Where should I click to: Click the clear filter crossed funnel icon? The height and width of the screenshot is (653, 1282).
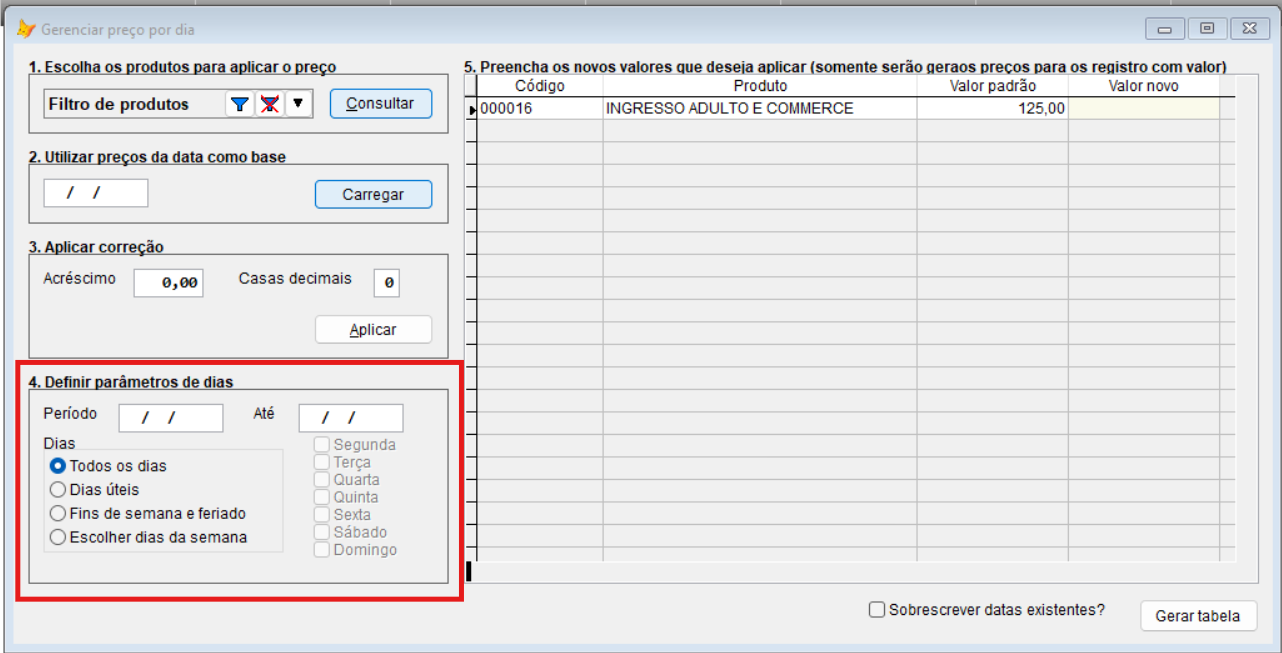click(x=270, y=104)
